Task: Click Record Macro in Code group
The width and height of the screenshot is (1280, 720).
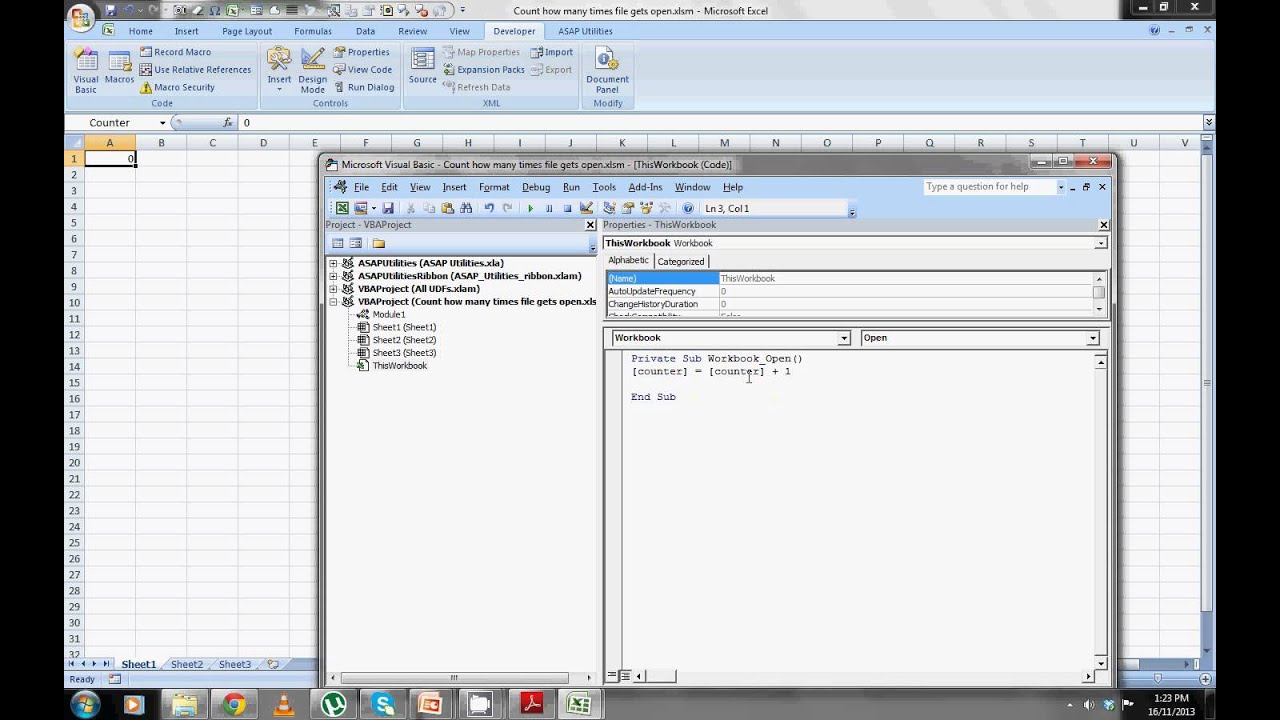Action: (x=175, y=52)
